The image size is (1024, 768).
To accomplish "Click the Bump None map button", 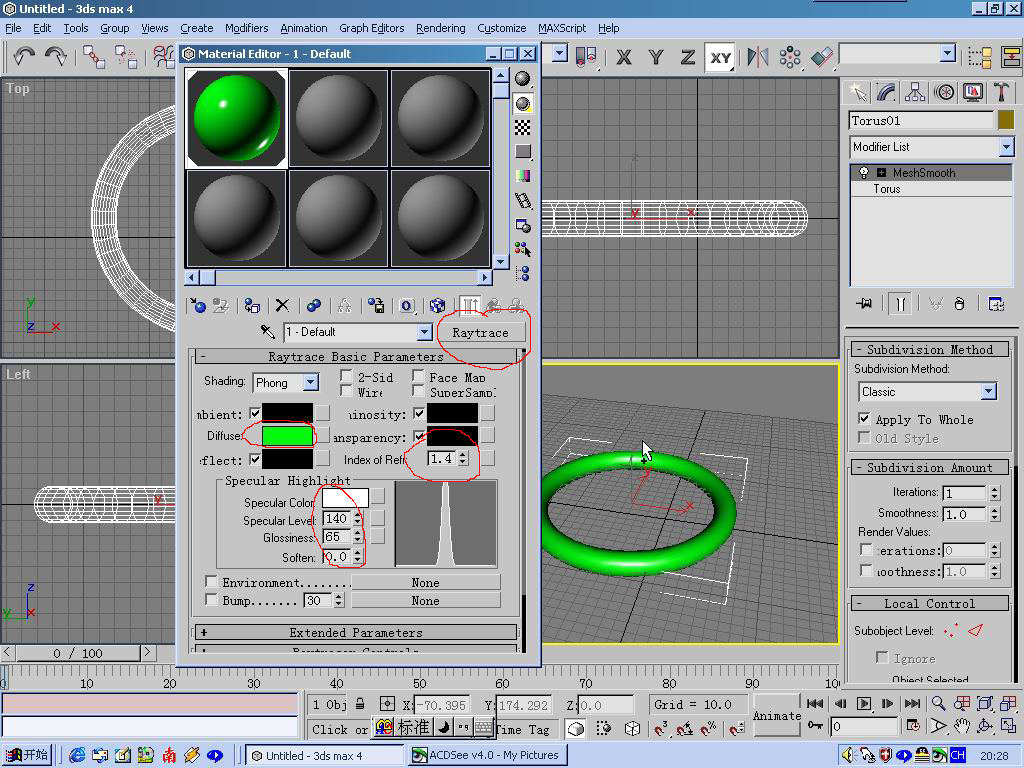I will pos(426,600).
